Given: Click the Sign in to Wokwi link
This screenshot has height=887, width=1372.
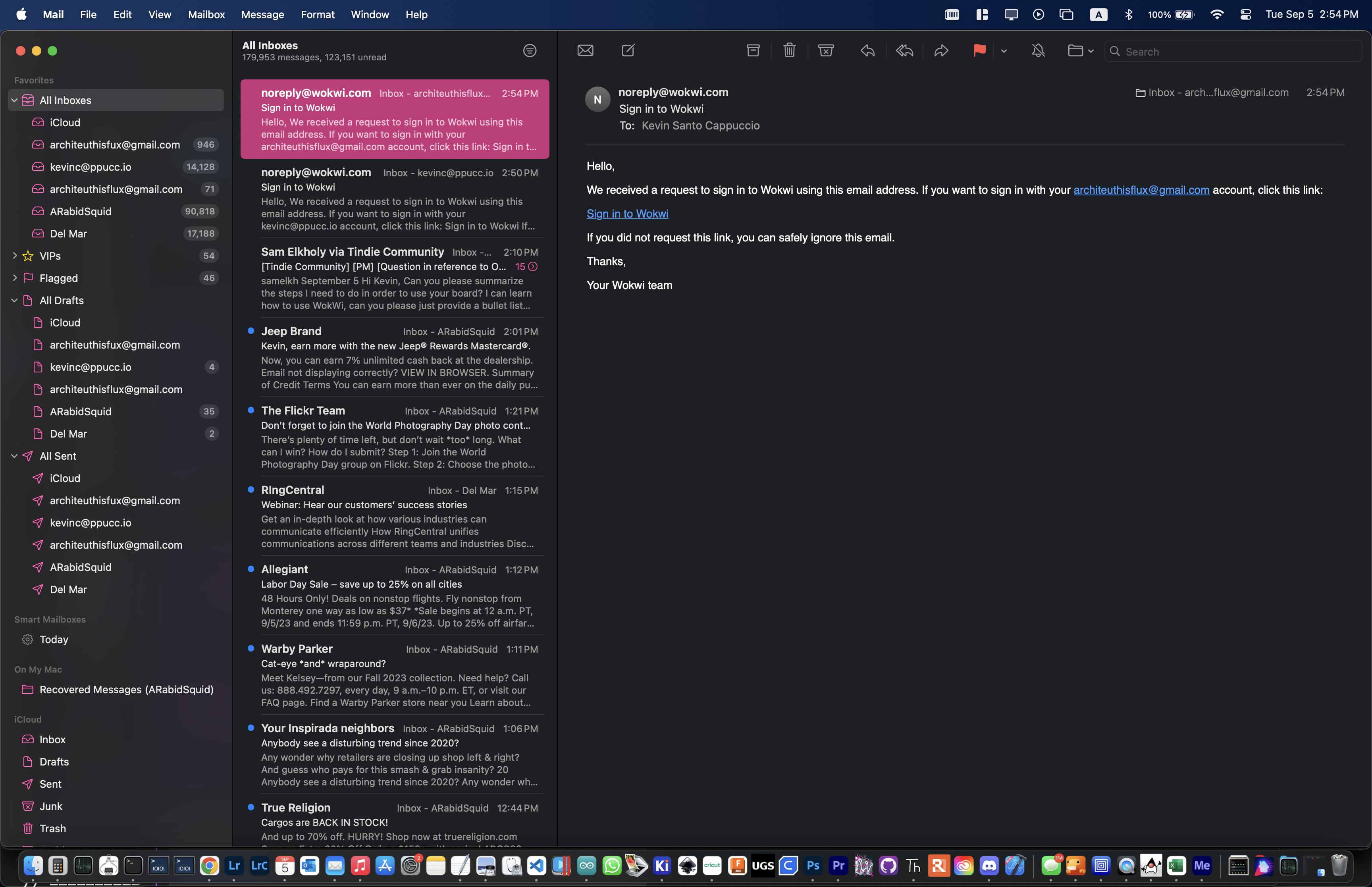Looking at the screenshot, I should [627, 214].
